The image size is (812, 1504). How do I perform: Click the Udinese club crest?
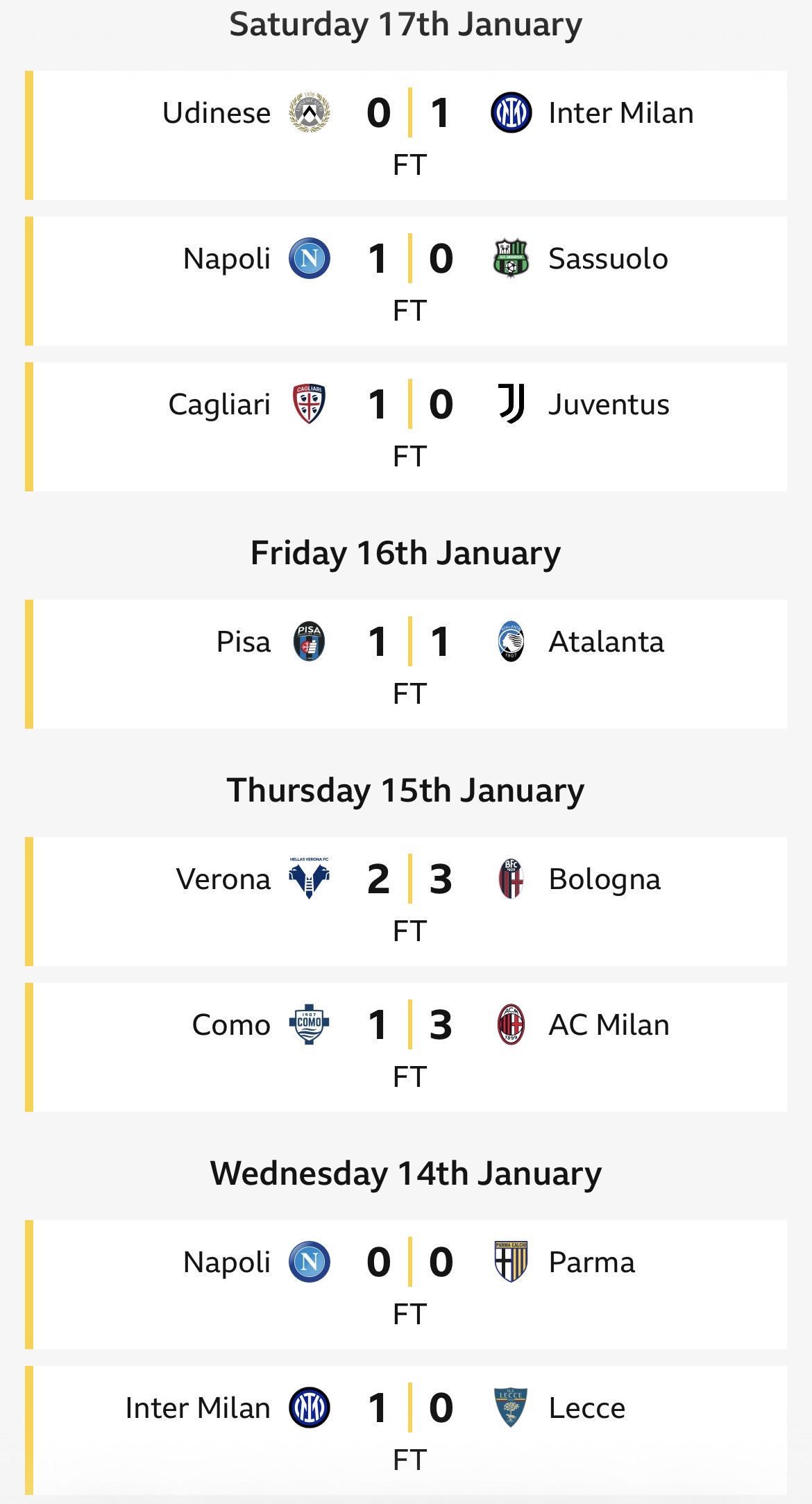[310, 112]
